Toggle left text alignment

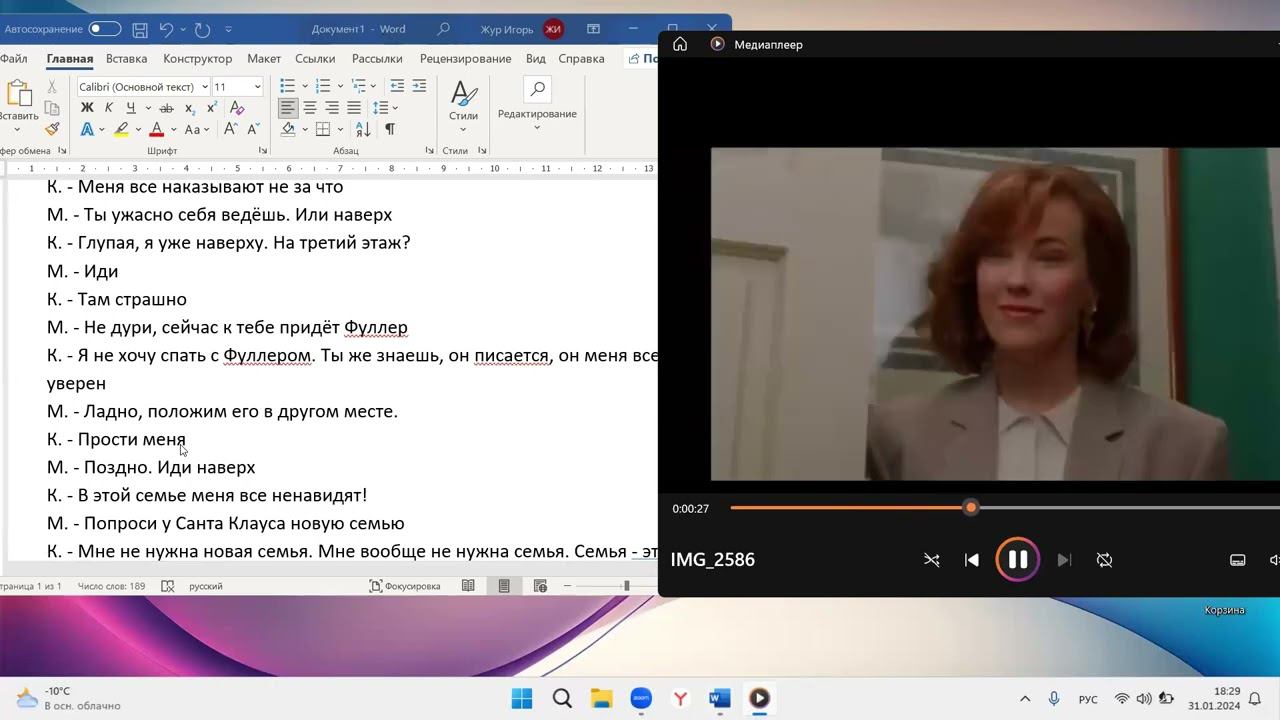click(x=288, y=108)
